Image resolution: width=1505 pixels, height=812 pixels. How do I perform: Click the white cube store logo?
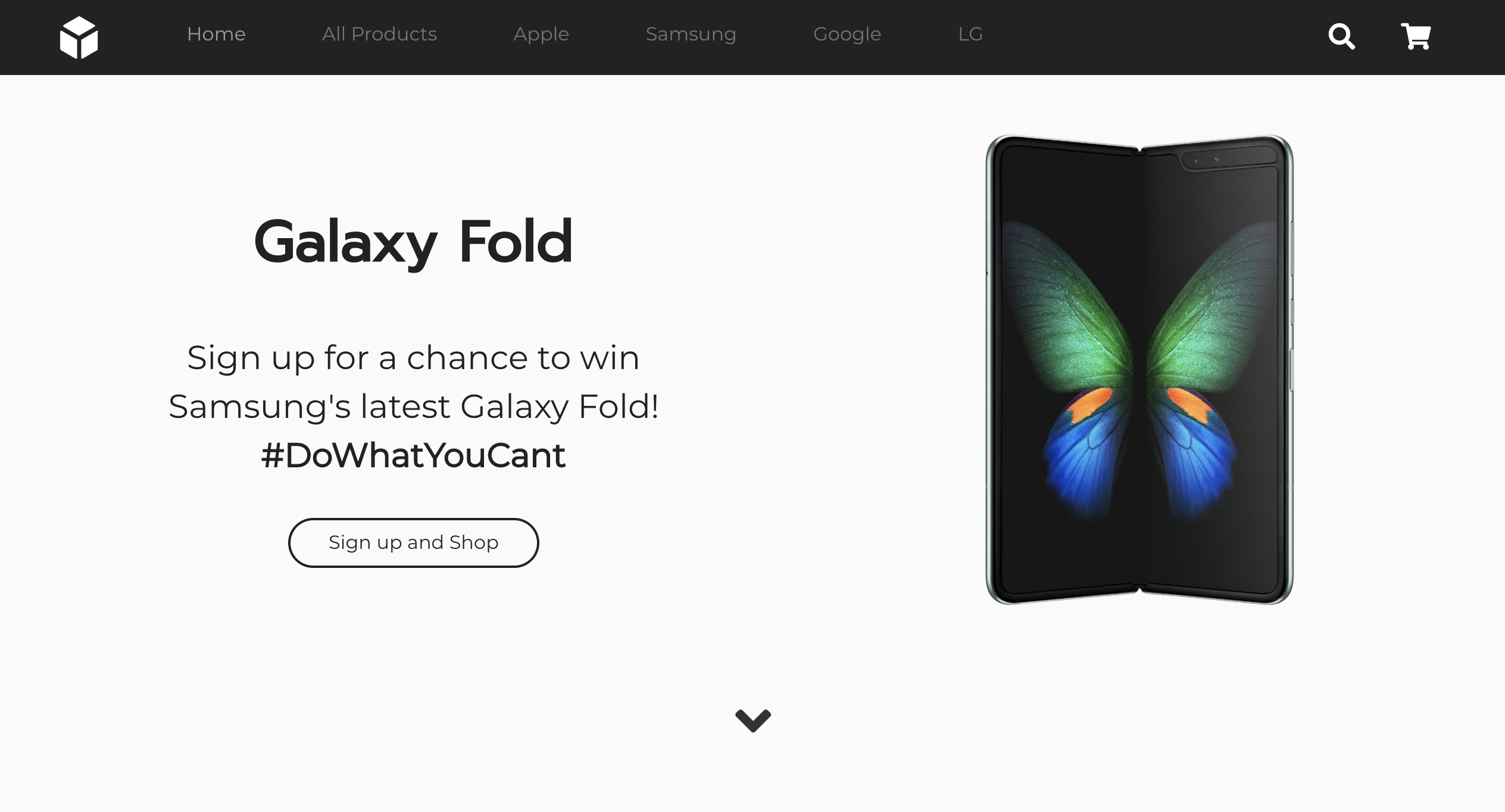coord(79,37)
